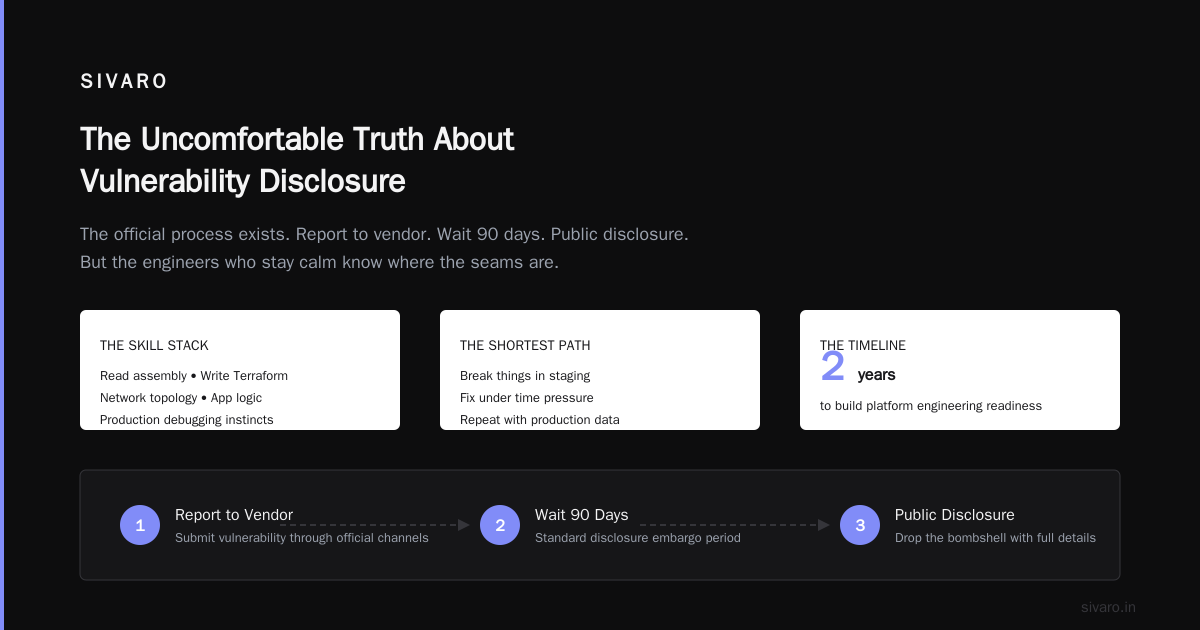Click 'Drop the bombshell with full details' text
Screen dimensions: 1200x630
(x=995, y=538)
